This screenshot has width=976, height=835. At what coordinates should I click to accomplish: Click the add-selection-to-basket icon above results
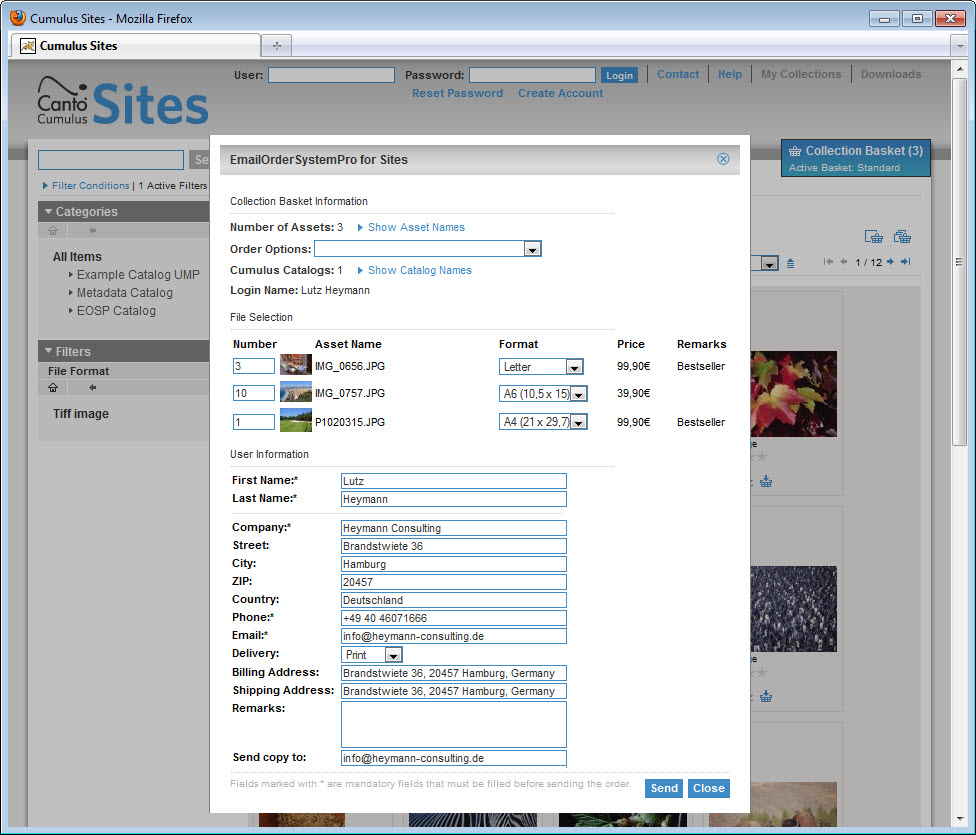pos(873,237)
